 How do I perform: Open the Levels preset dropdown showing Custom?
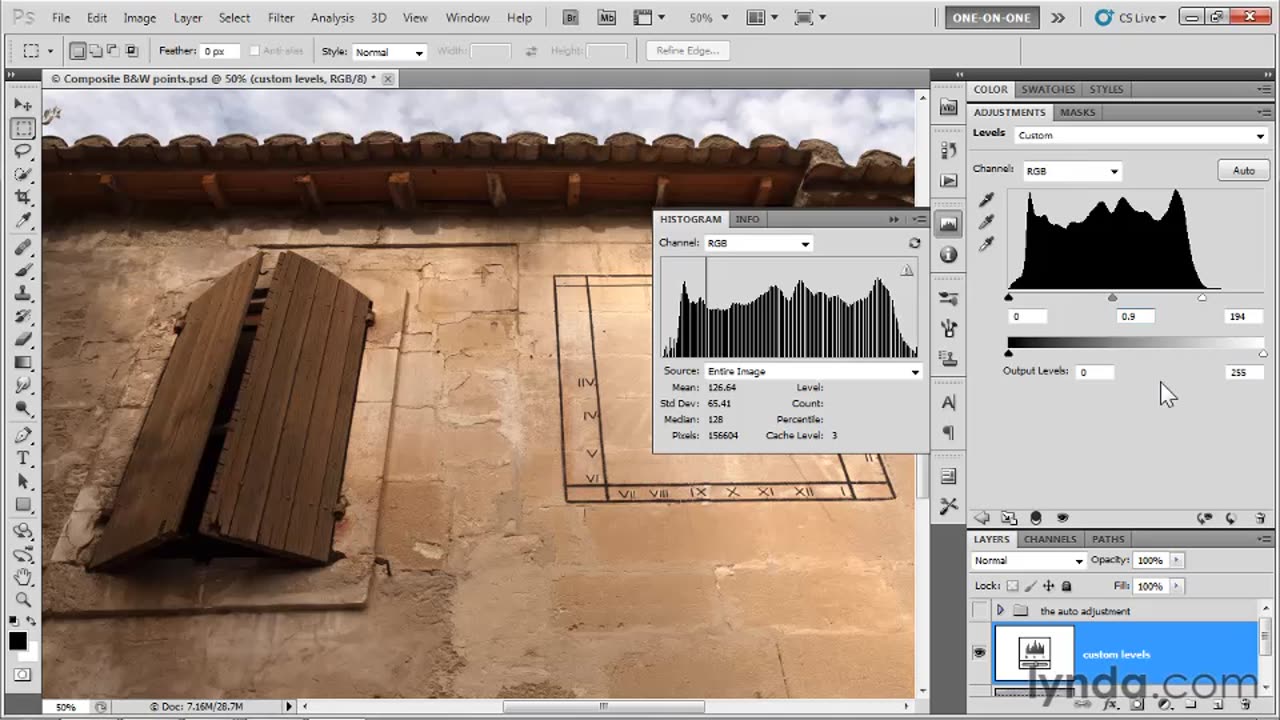(1141, 136)
